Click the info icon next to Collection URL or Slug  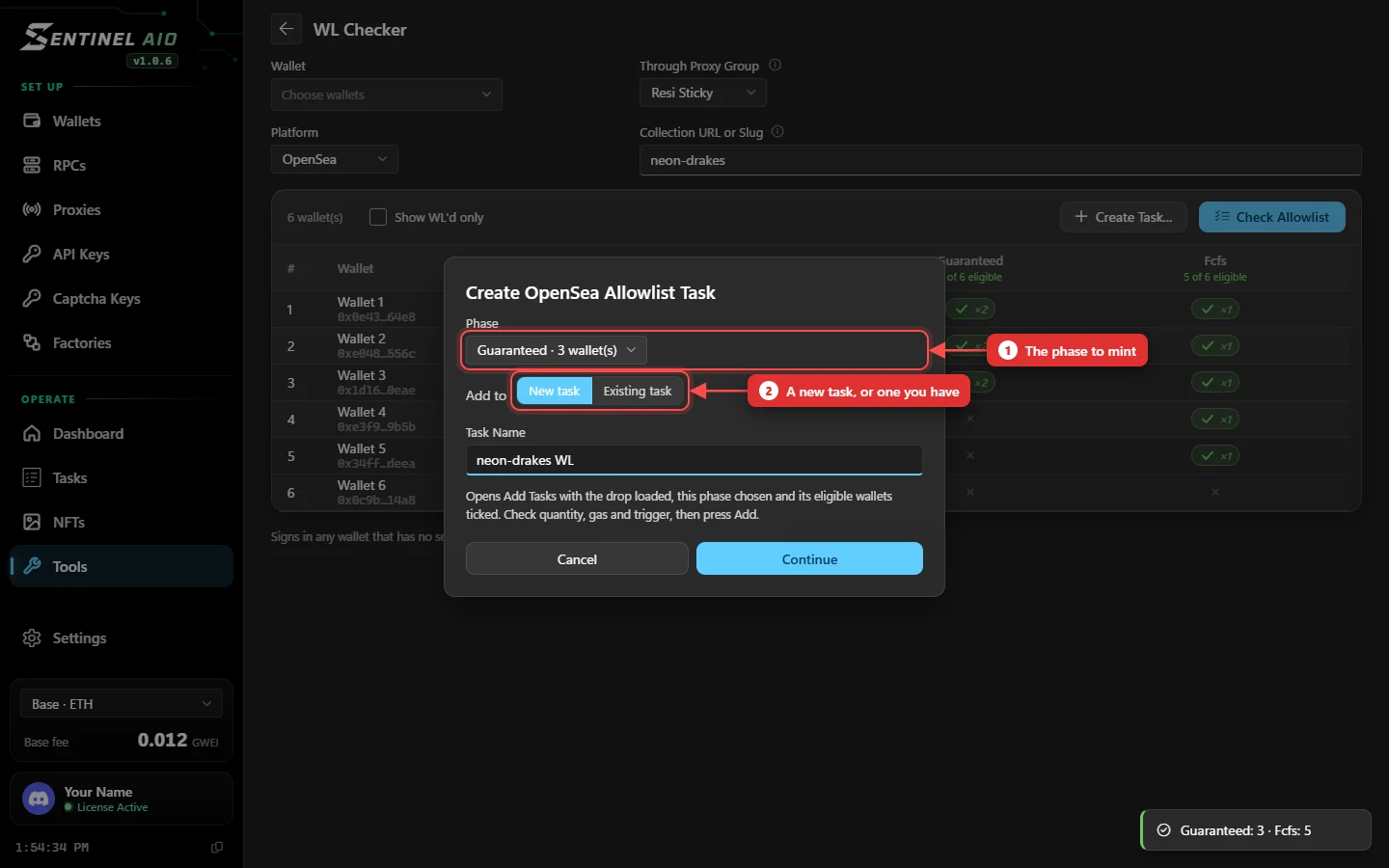[778, 132]
